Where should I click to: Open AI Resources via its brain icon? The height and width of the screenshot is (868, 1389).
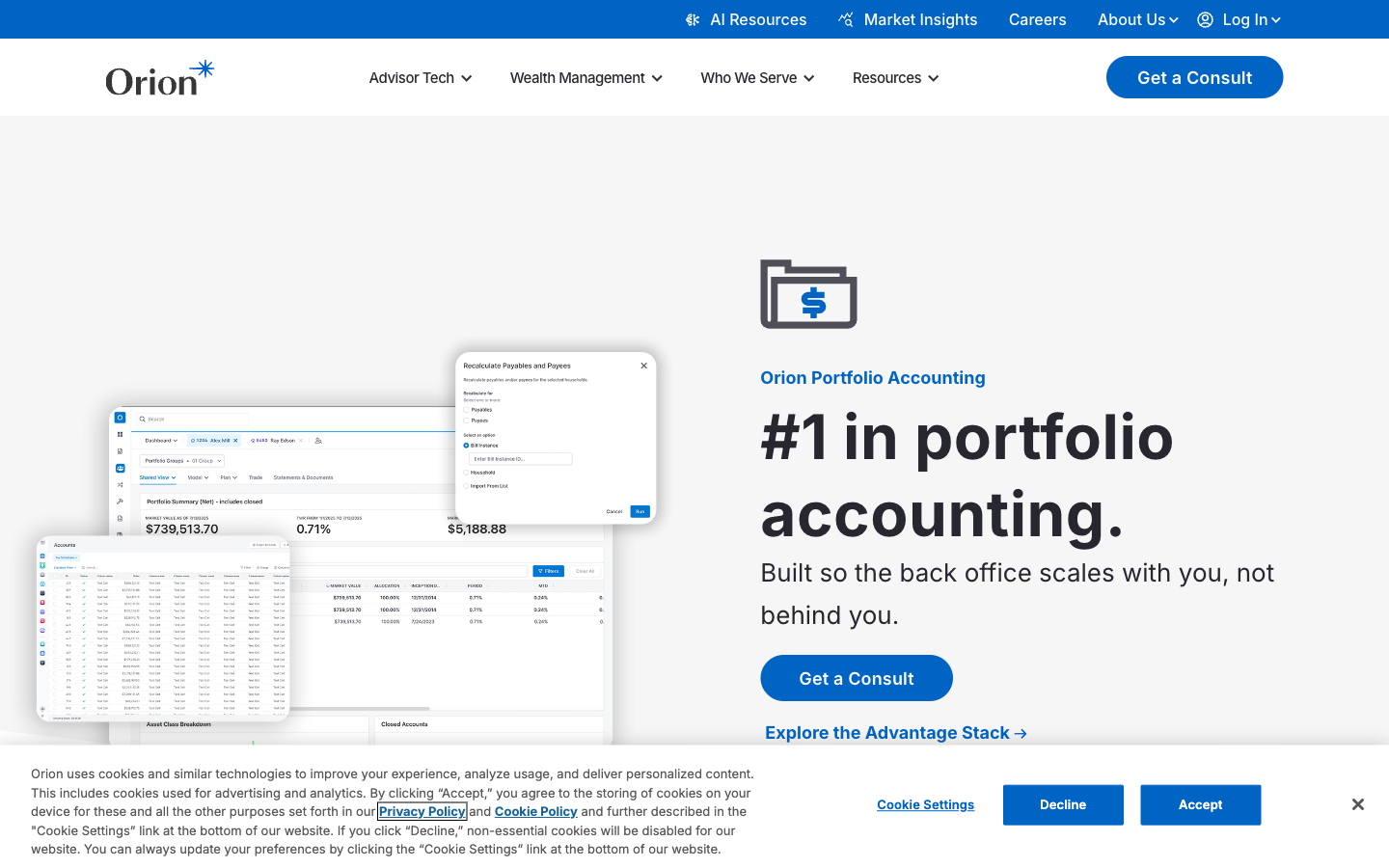[693, 19]
